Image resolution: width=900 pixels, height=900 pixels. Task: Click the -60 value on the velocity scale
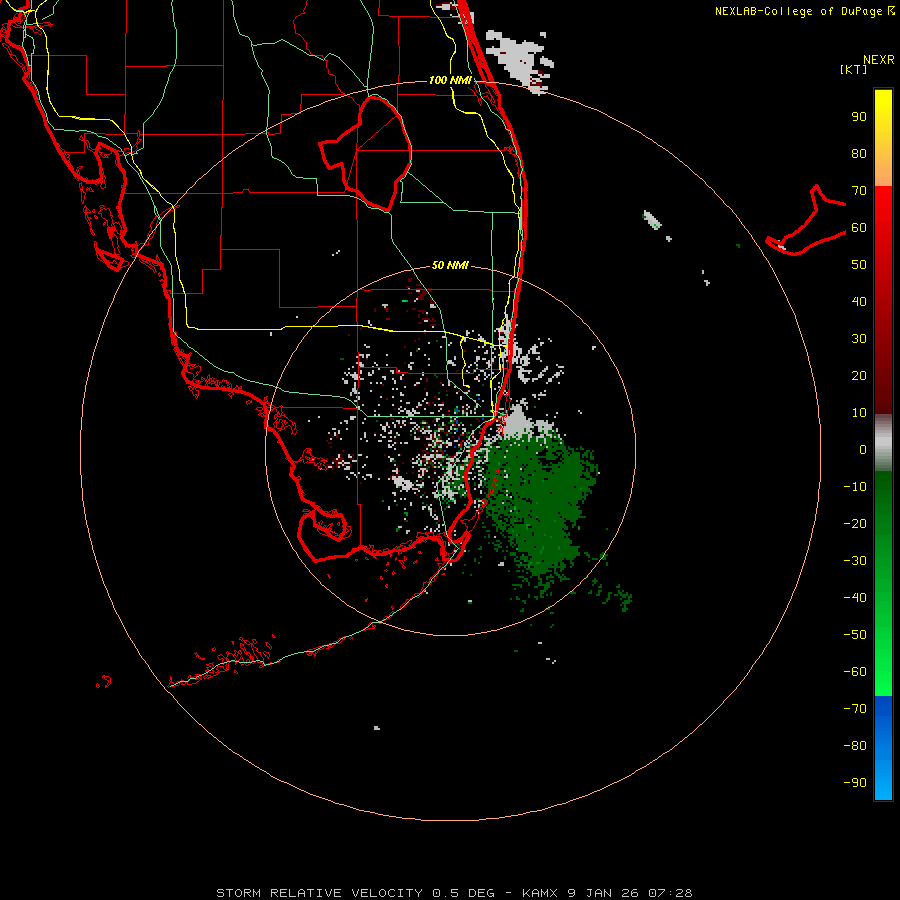855,672
